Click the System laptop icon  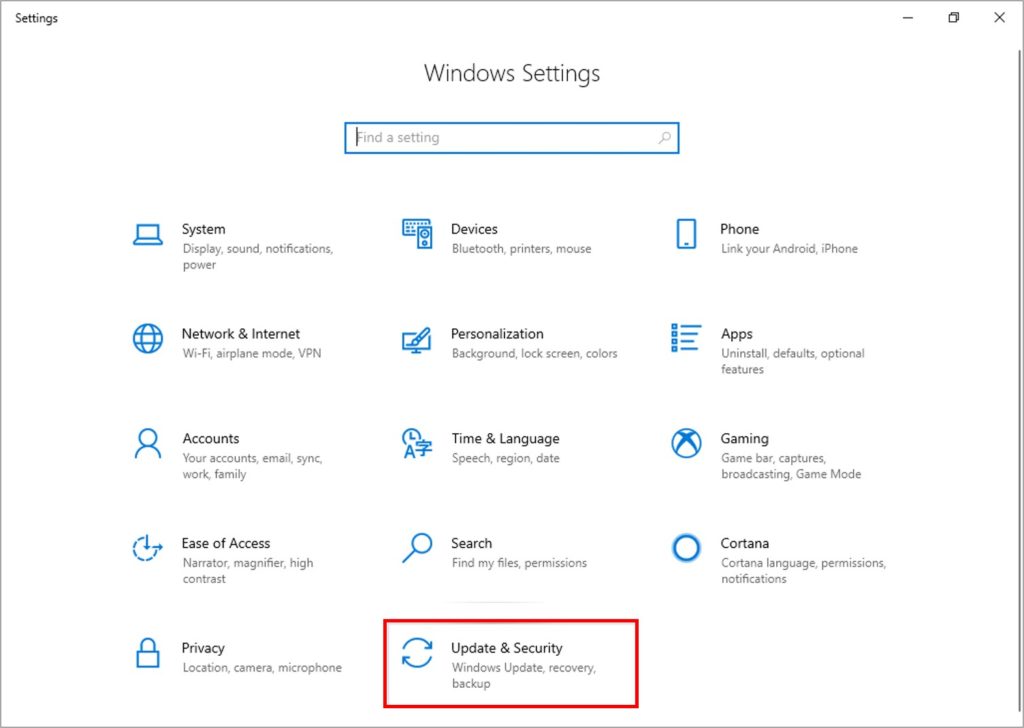tap(148, 234)
